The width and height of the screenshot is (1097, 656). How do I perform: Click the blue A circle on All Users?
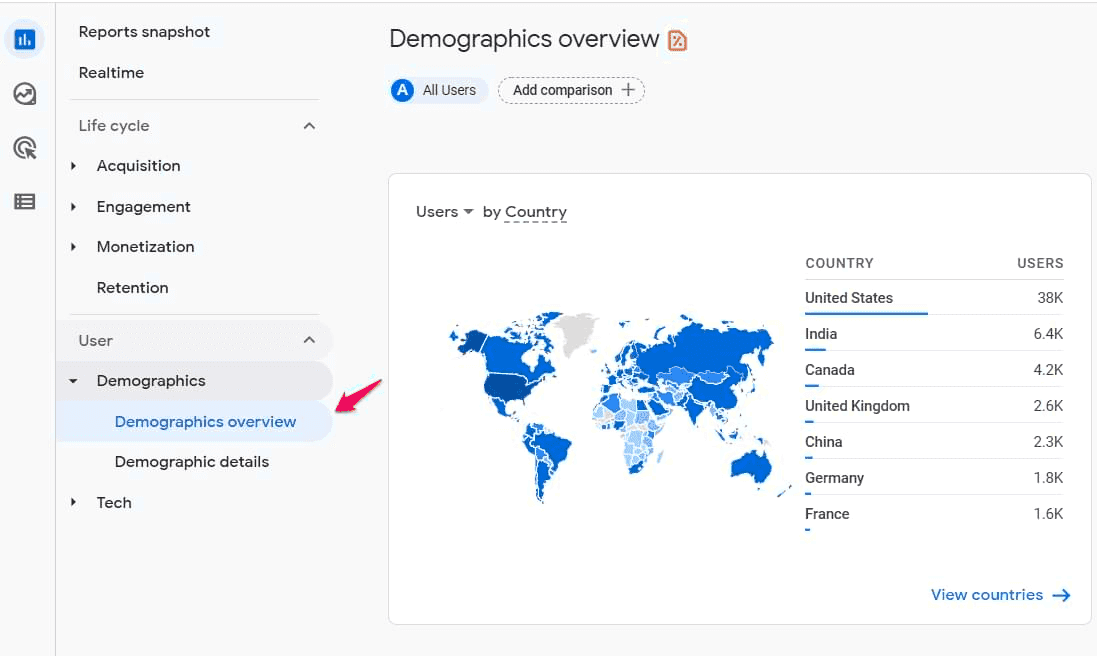pos(402,90)
